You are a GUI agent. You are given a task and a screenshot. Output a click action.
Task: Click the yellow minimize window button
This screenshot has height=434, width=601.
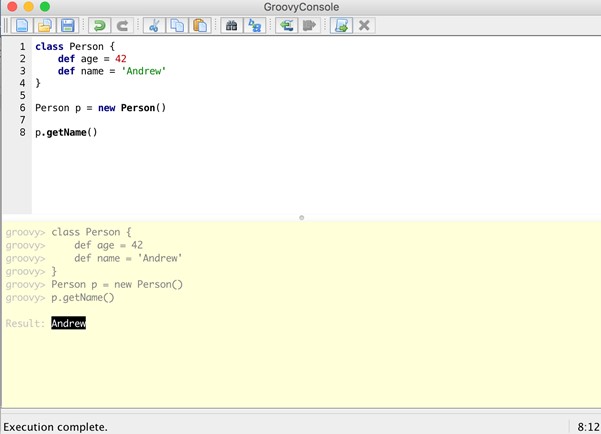point(28,7)
